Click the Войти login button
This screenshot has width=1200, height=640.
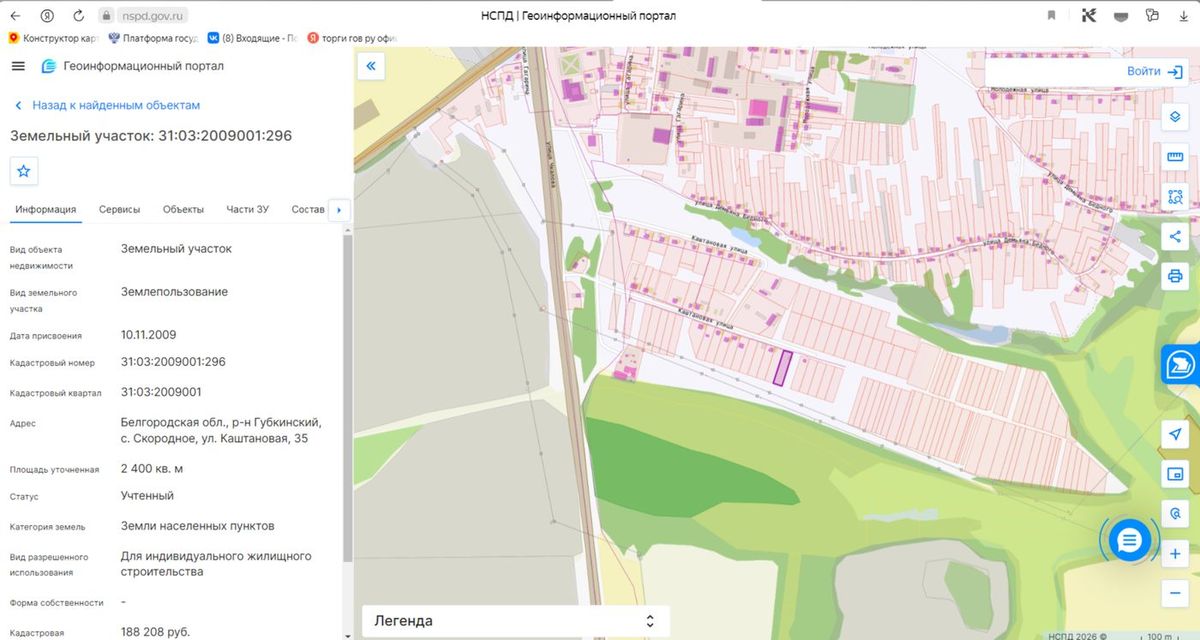[1155, 71]
